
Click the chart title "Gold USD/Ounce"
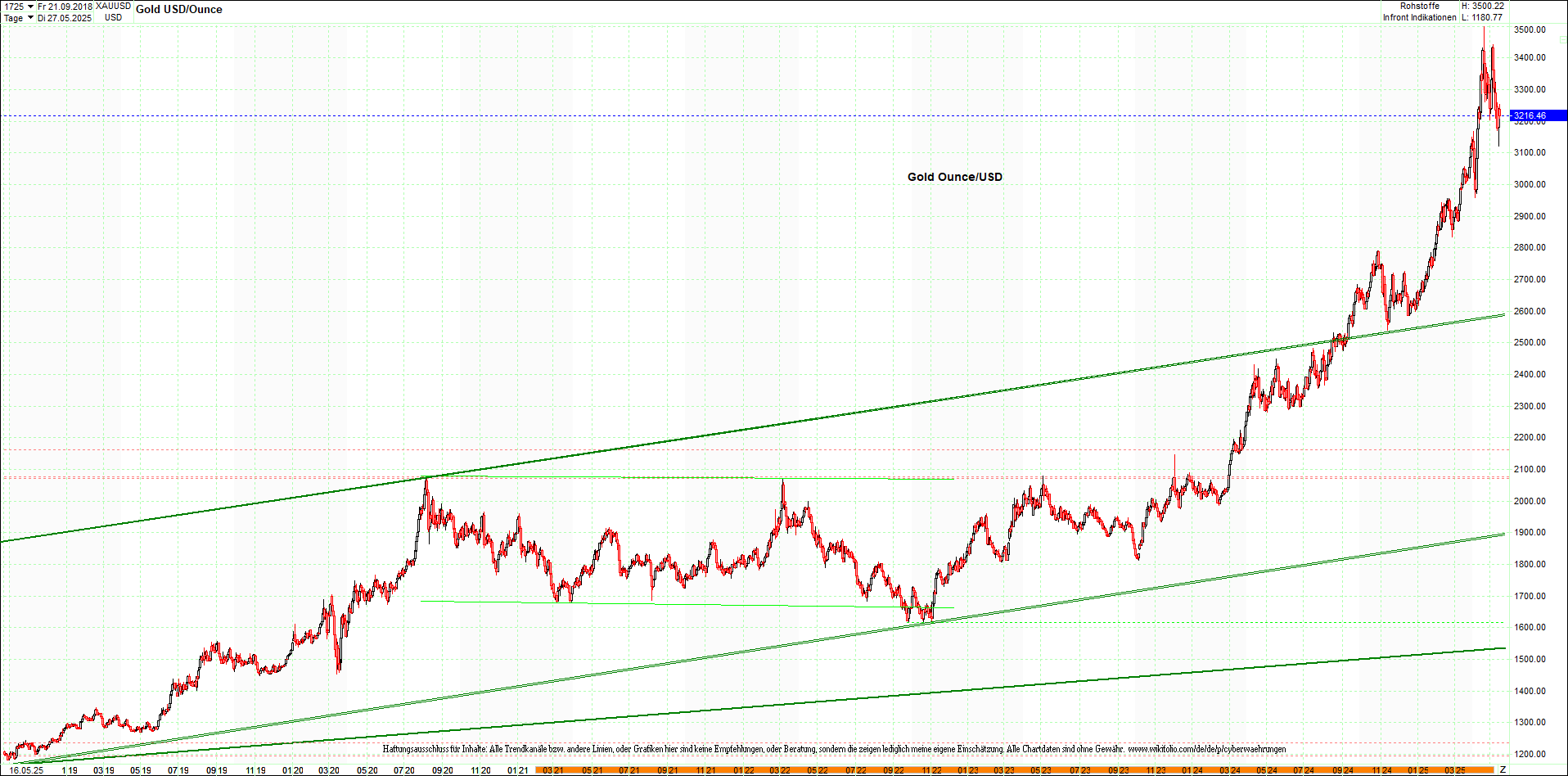pos(180,9)
